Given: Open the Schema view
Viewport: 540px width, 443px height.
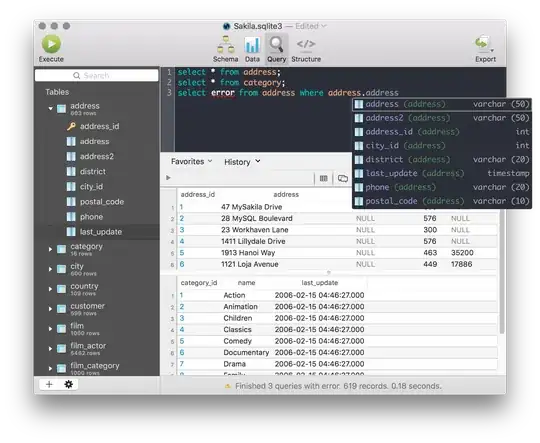Looking at the screenshot, I should [x=226, y=49].
